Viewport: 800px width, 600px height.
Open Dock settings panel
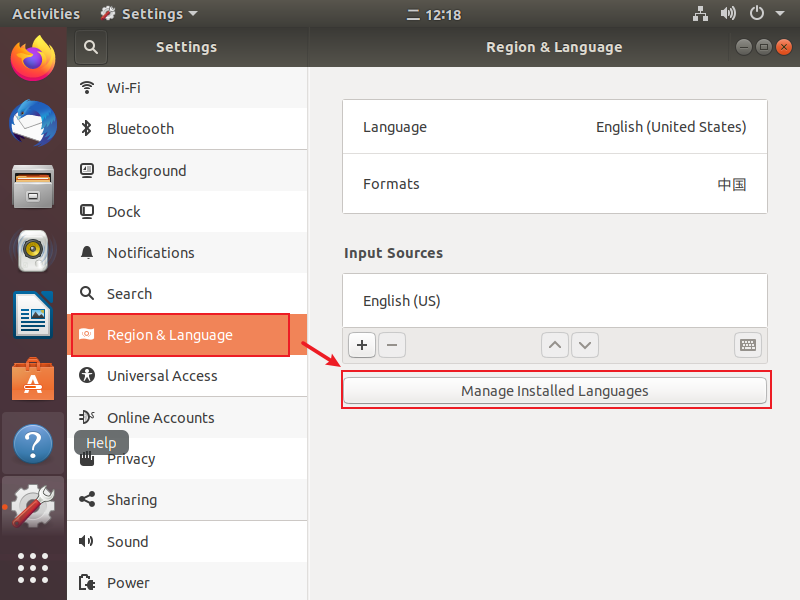point(187,211)
